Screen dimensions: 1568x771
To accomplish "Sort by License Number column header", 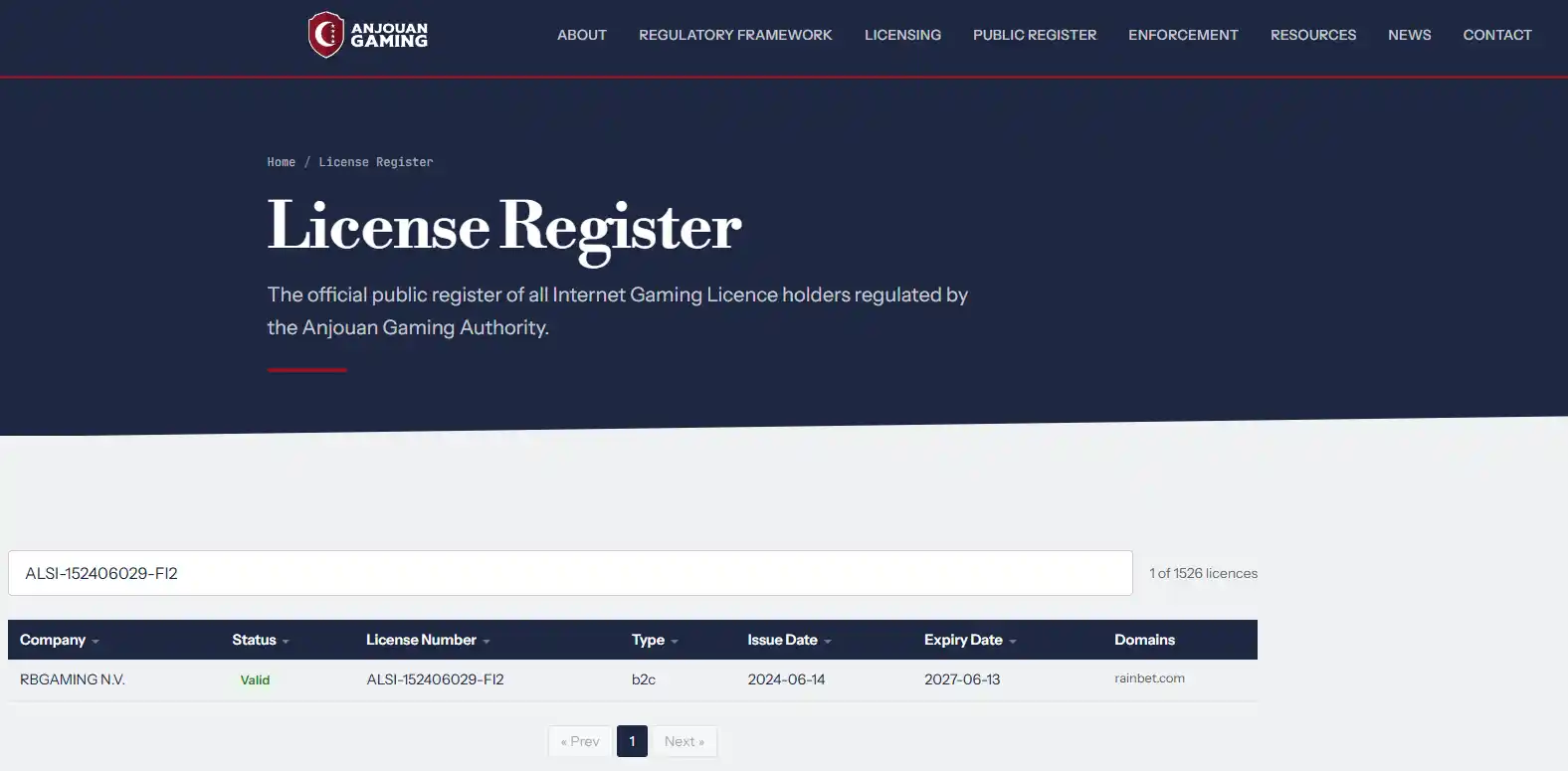I will click(x=428, y=640).
